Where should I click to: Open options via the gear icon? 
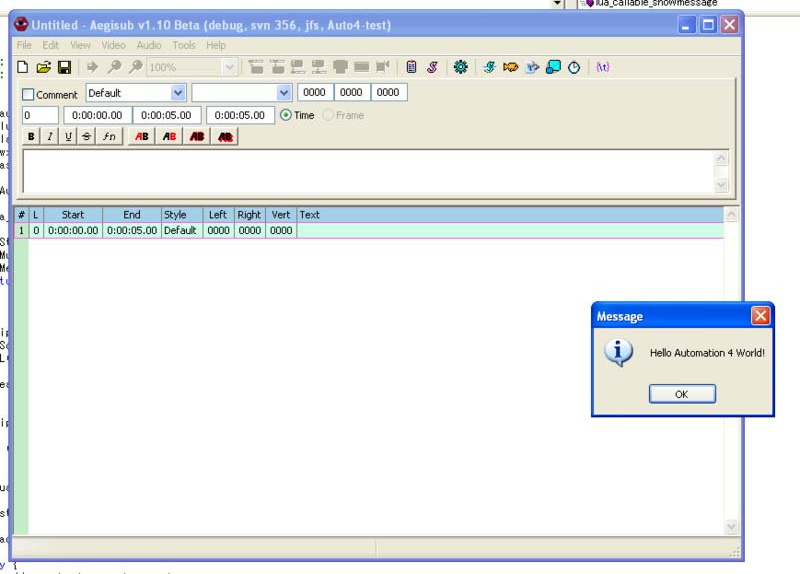[460, 68]
